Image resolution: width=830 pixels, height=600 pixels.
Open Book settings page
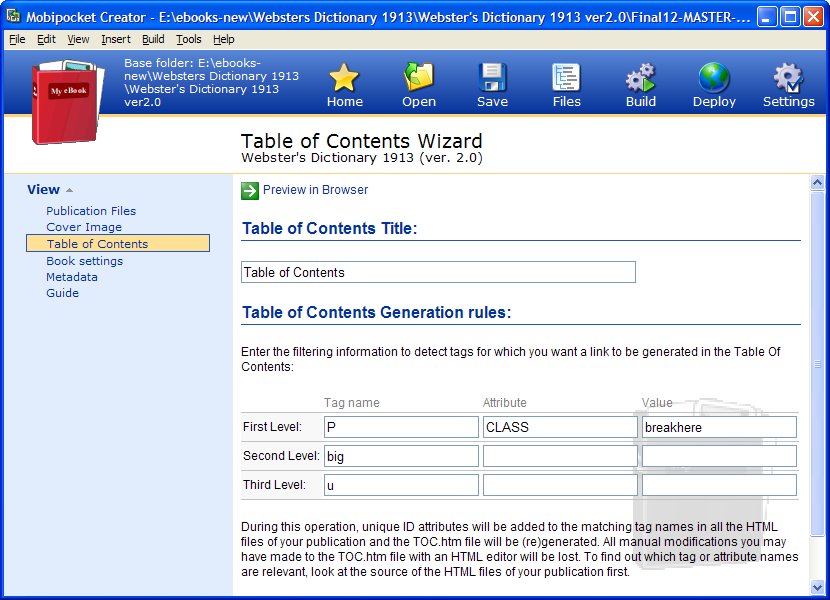84,261
